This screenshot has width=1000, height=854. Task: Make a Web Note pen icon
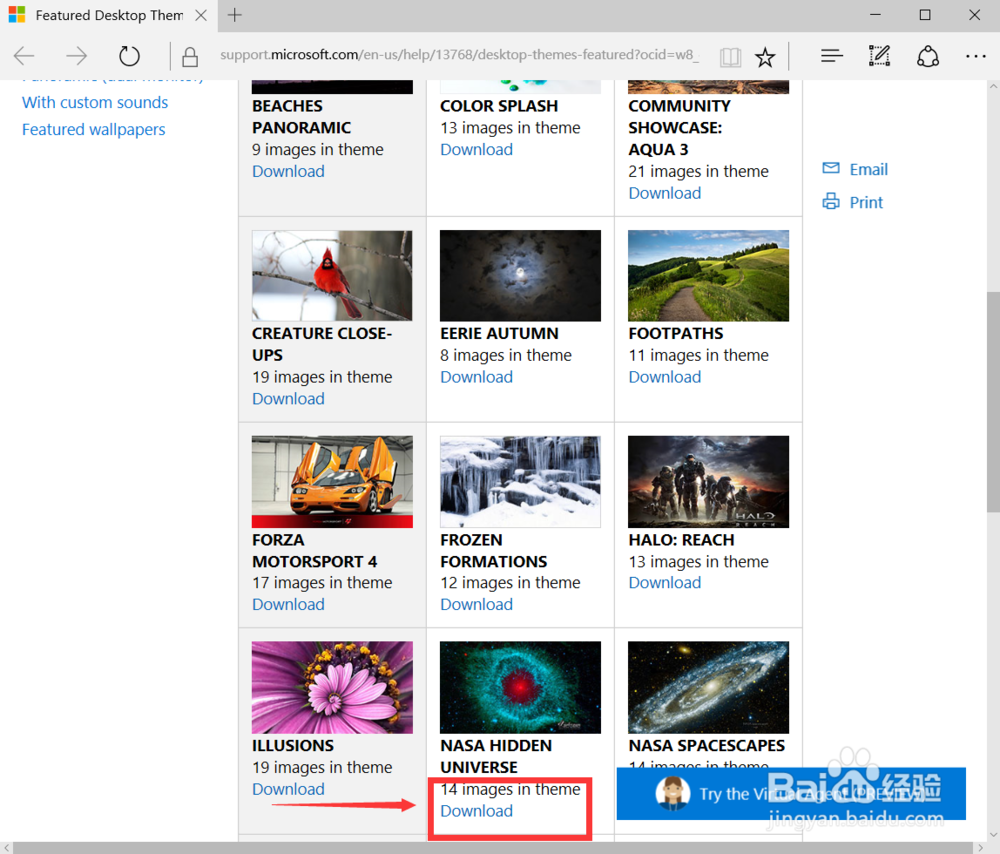tap(879, 56)
